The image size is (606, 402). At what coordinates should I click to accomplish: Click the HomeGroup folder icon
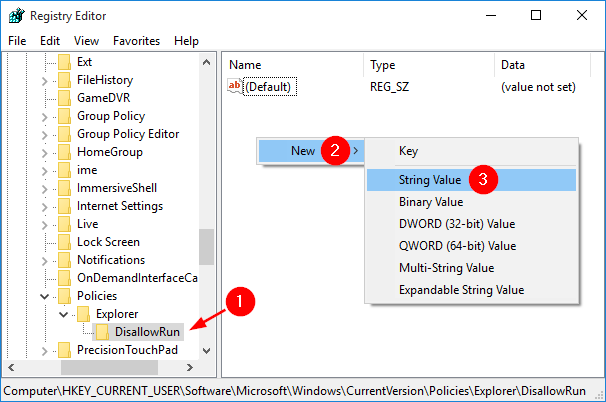[x=65, y=152]
